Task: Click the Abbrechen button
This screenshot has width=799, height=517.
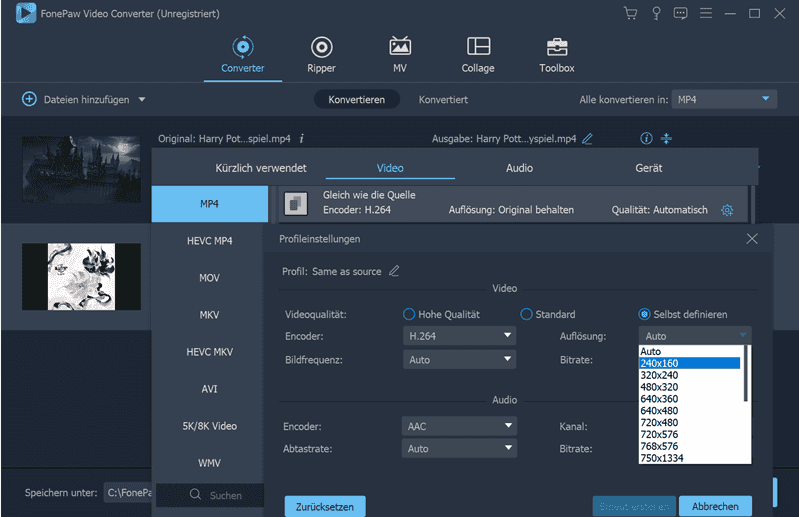Action: point(715,506)
